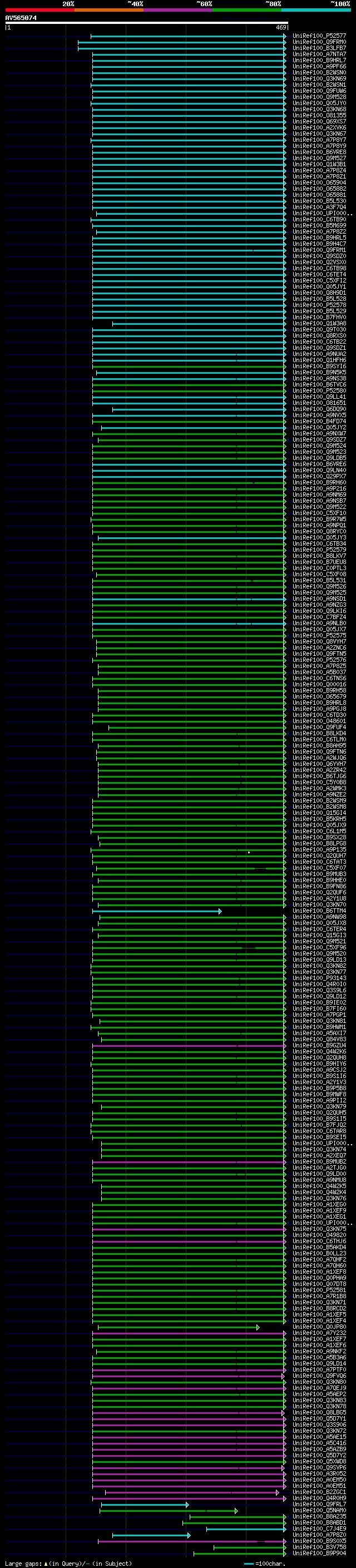This screenshot has width=356, height=1568.
Task: Select the UniRef100_B9S0X5 label
Action: [319, 1541]
